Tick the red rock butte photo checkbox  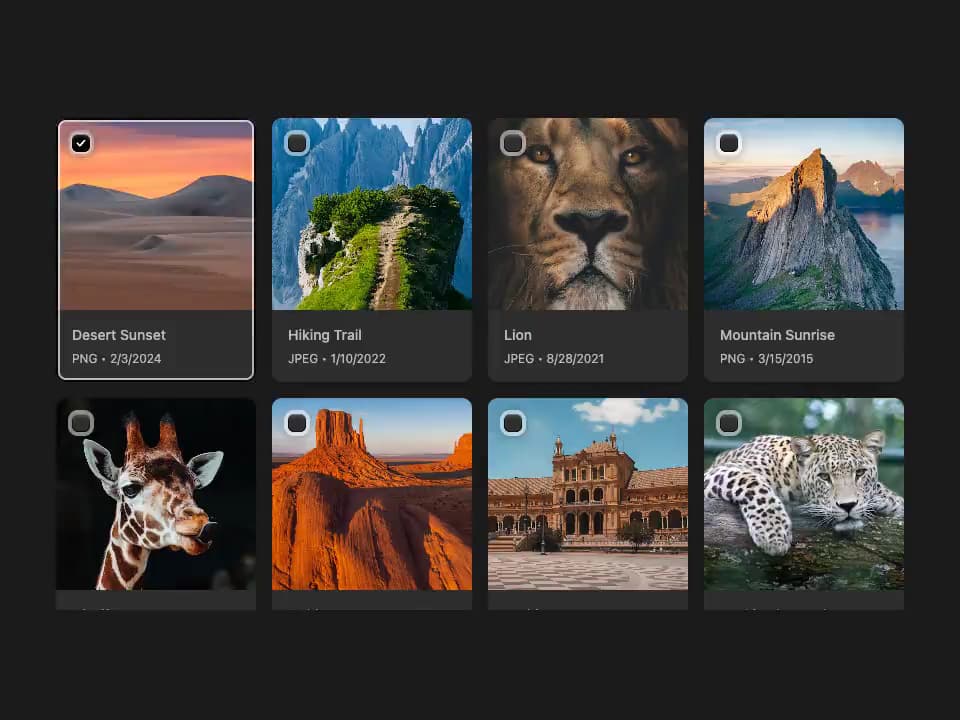pyautogui.click(x=297, y=423)
